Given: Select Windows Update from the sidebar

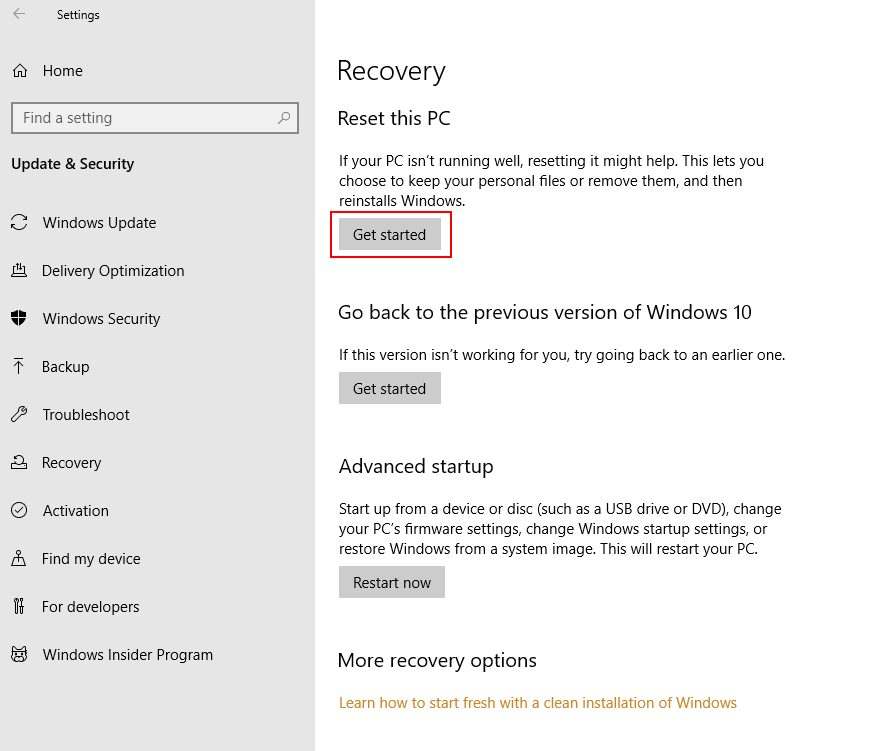Looking at the screenshot, I should click(x=99, y=222).
